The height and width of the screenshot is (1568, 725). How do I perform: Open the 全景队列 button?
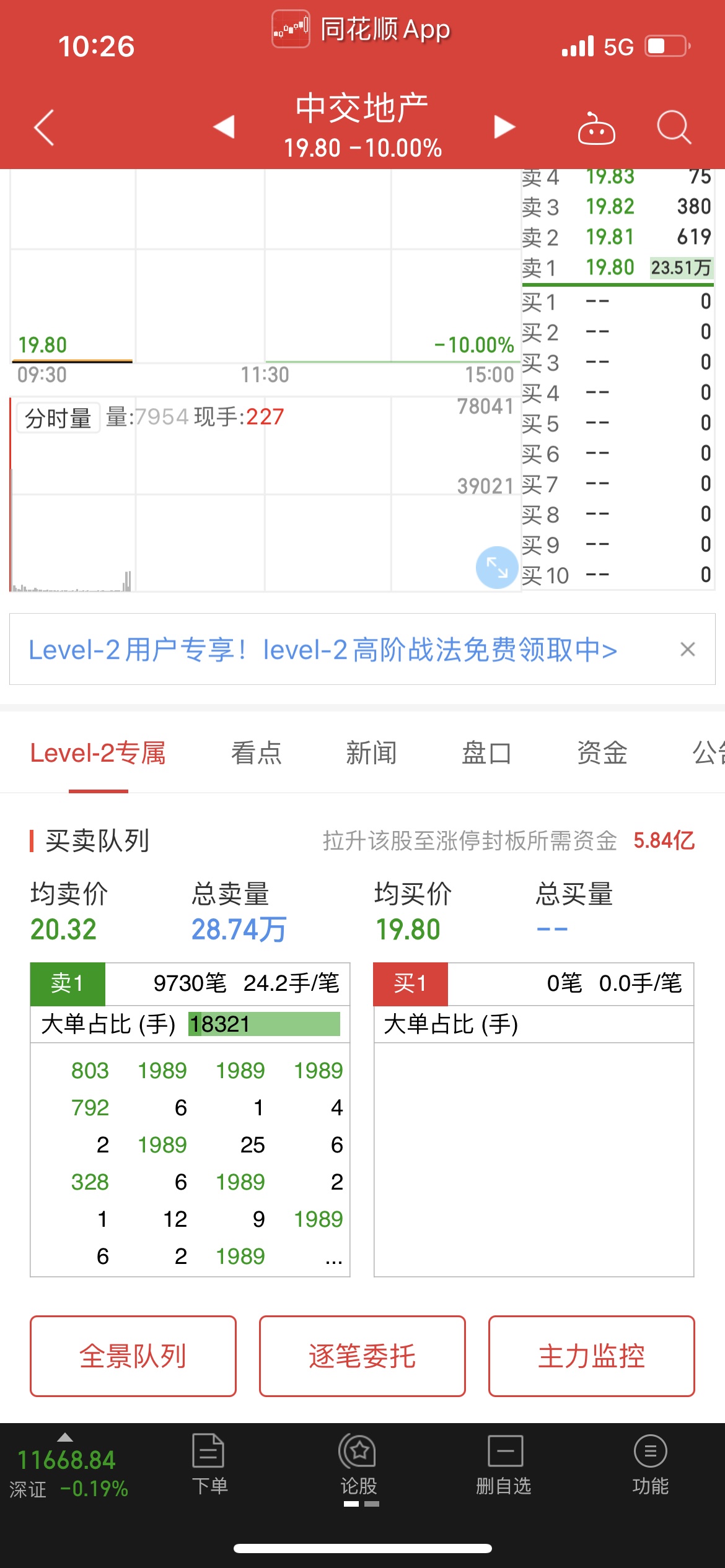click(133, 1356)
